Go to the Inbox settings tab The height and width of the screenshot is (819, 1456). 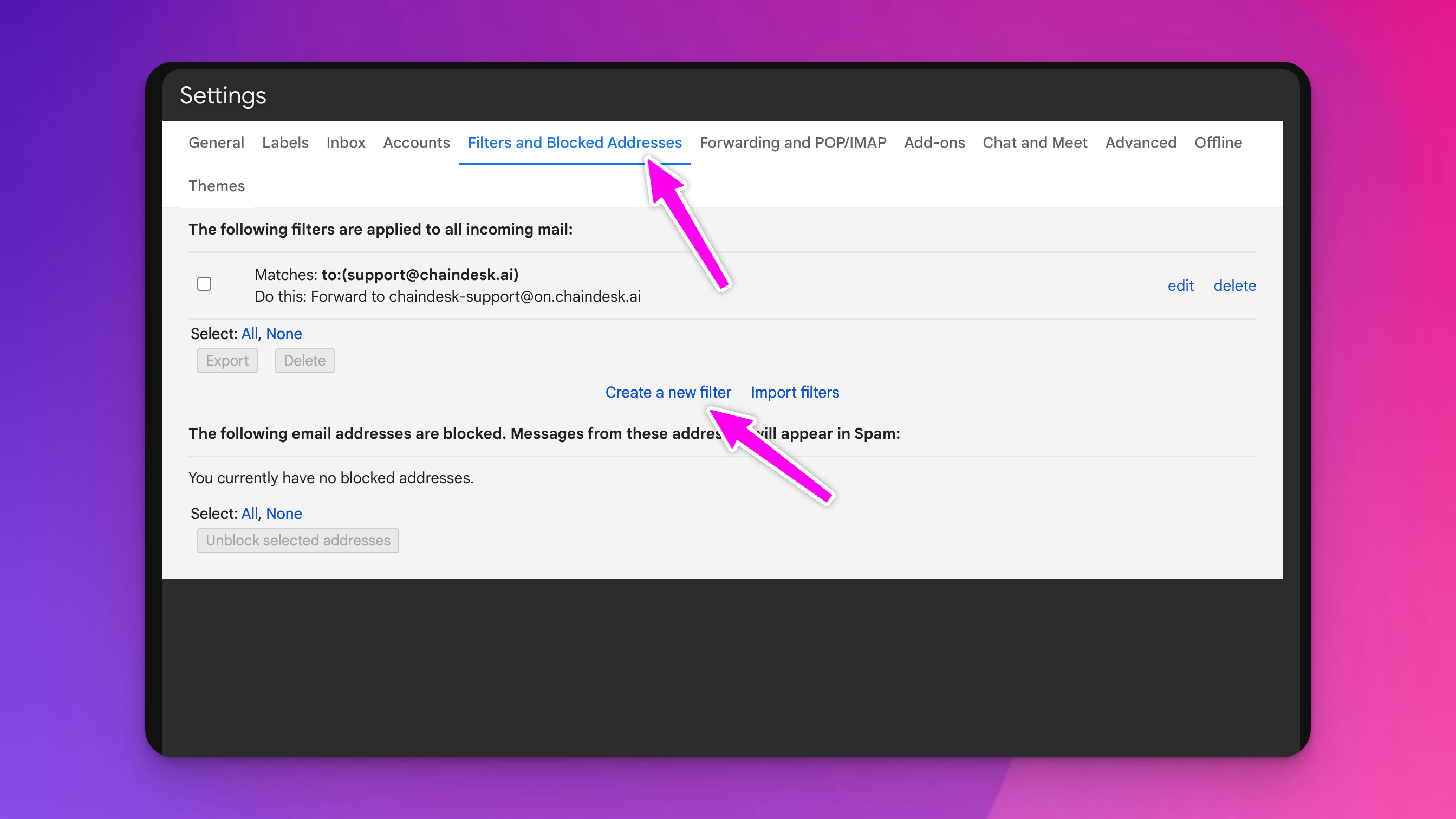(x=346, y=142)
